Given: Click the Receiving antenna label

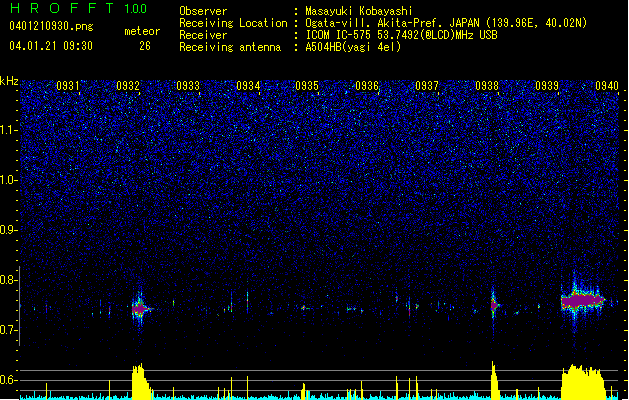Looking at the screenshot, I should pyautogui.click(x=230, y=47).
